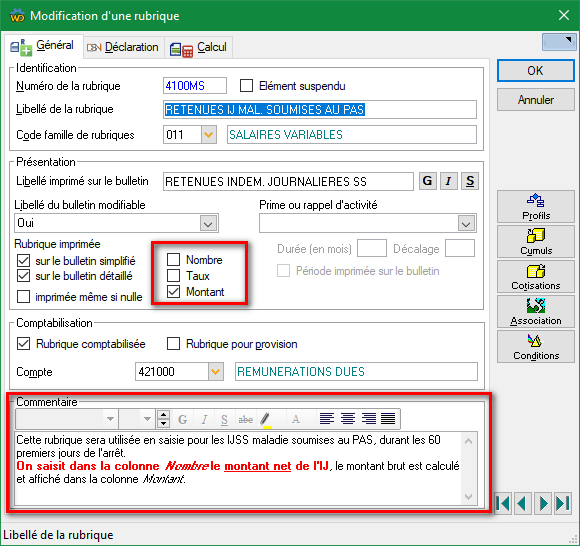Go to the previous record
Screen dimensions: 580x546
[522, 503]
